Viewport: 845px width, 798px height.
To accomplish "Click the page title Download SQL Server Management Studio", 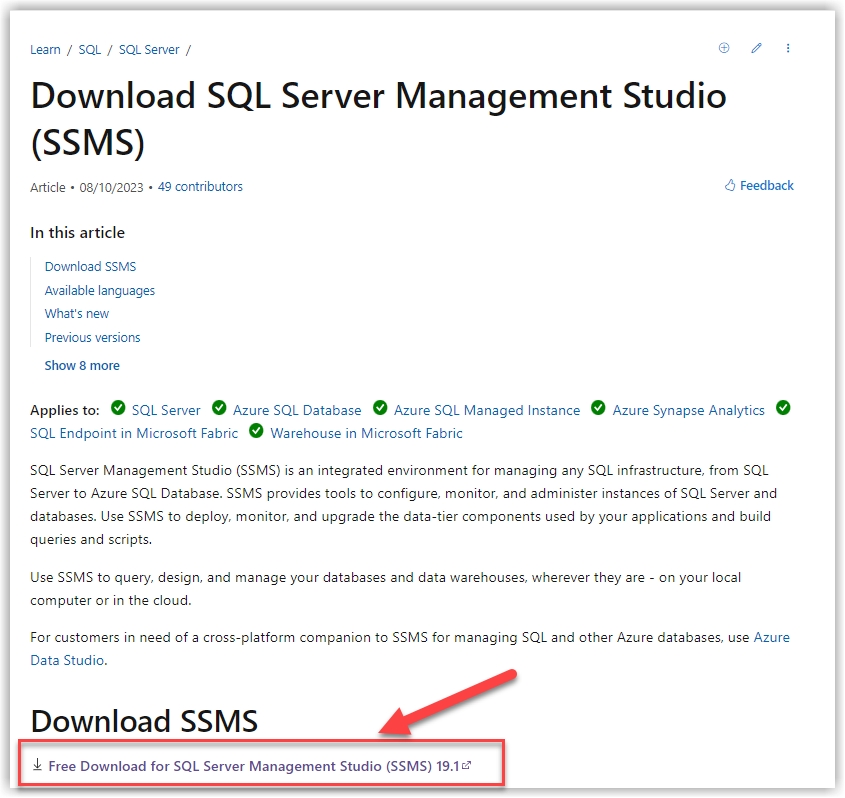I will (378, 119).
